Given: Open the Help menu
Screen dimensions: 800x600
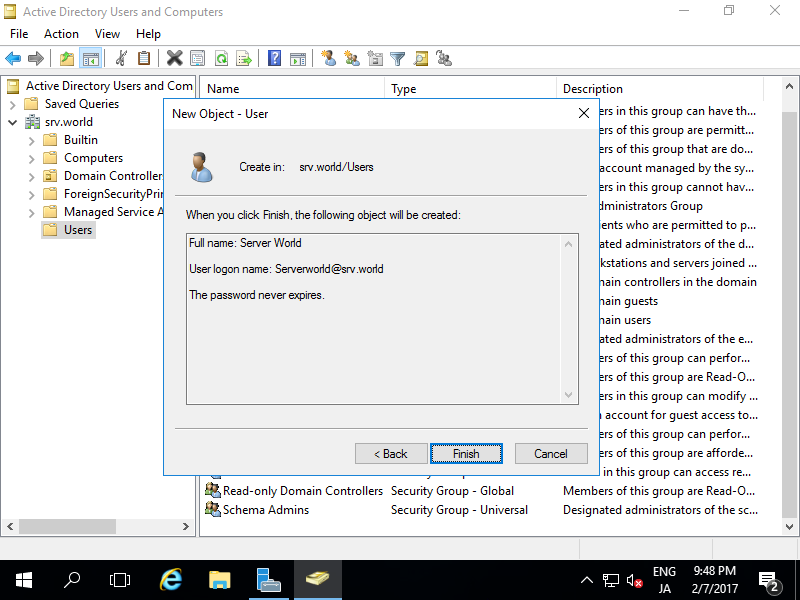Looking at the screenshot, I should click(x=148, y=34).
